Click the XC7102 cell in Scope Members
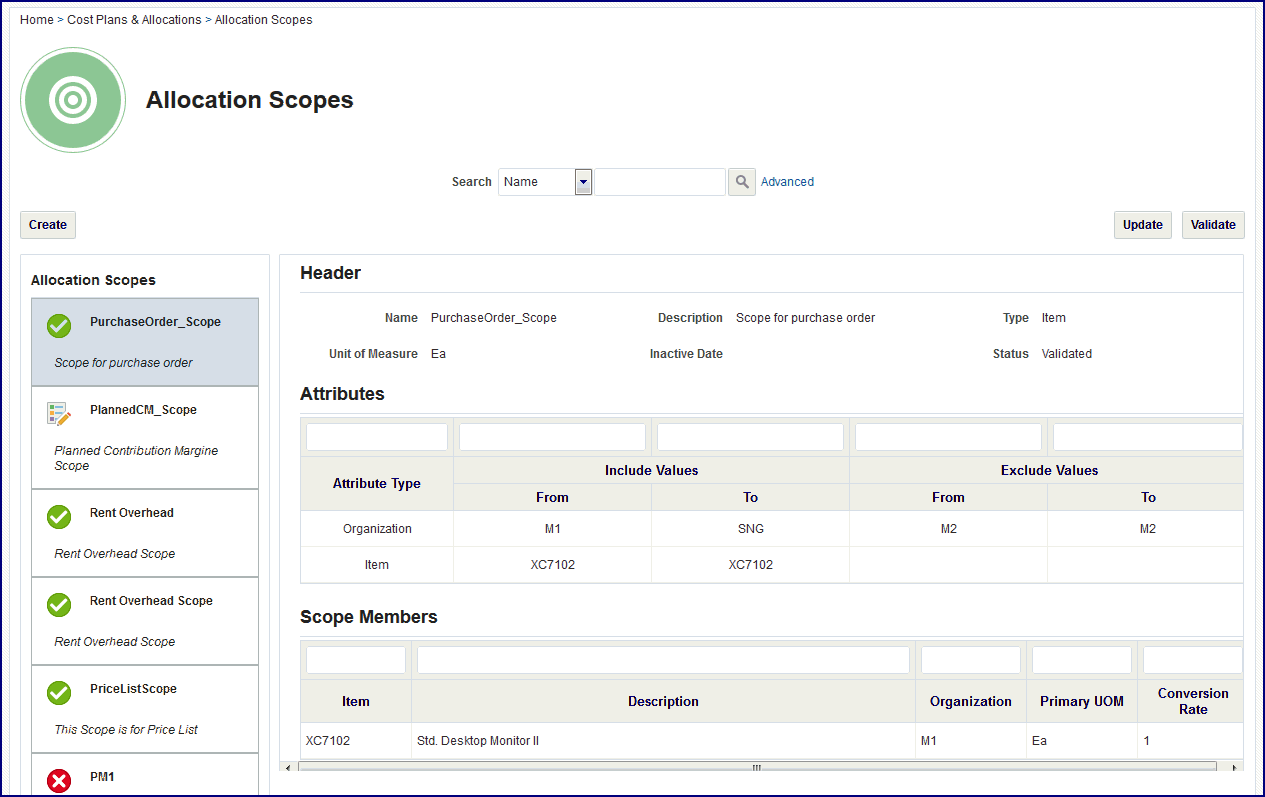 [x=356, y=741]
